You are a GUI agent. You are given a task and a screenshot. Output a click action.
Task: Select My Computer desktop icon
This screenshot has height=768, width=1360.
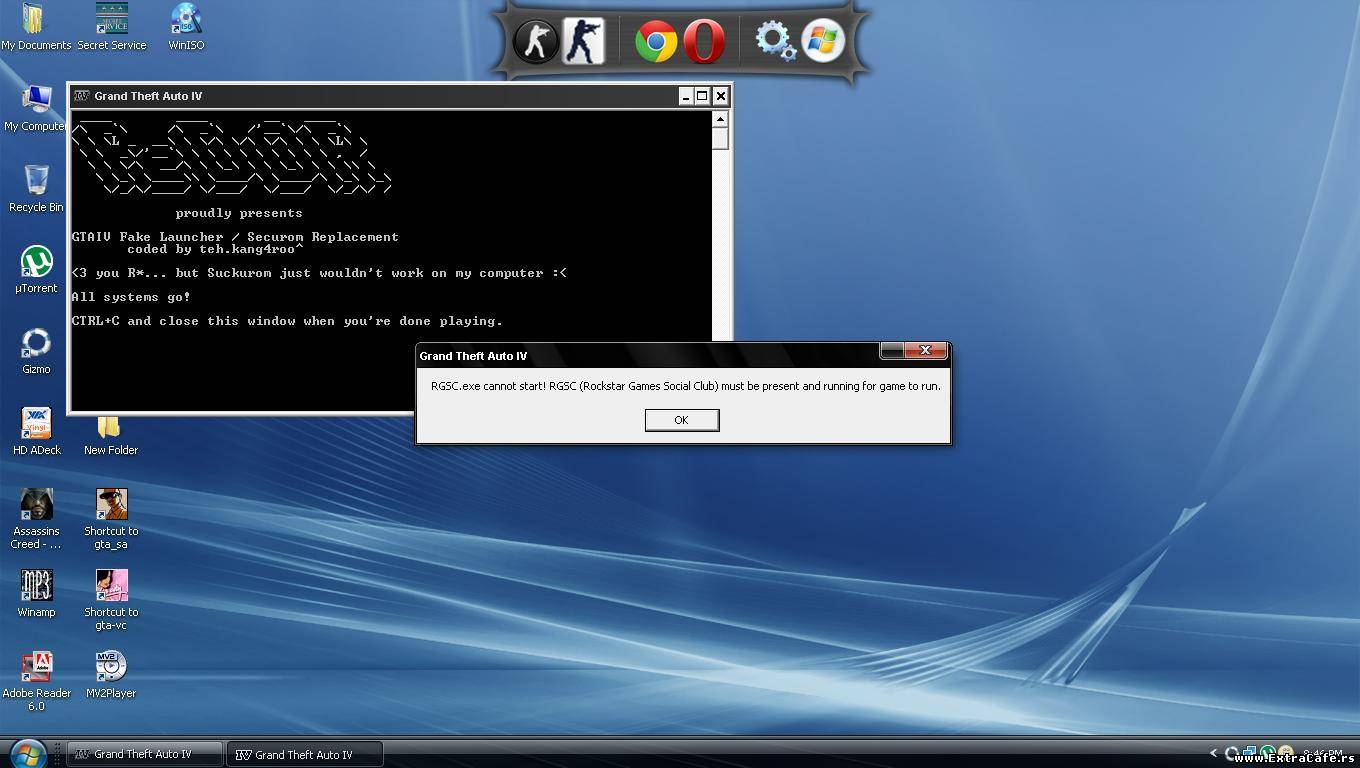[36, 108]
